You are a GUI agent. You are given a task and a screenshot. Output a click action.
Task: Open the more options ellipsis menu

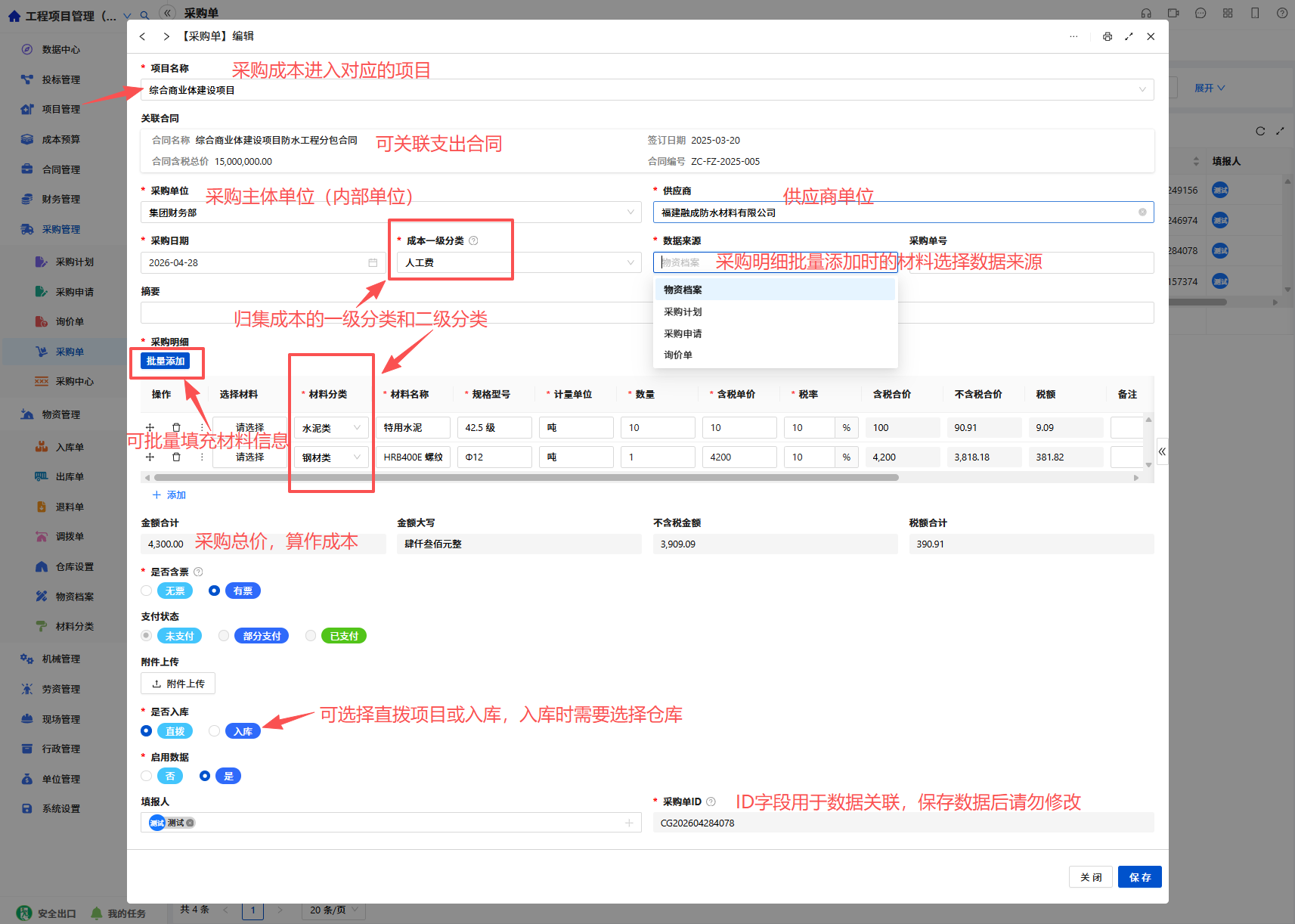[x=1073, y=36]
